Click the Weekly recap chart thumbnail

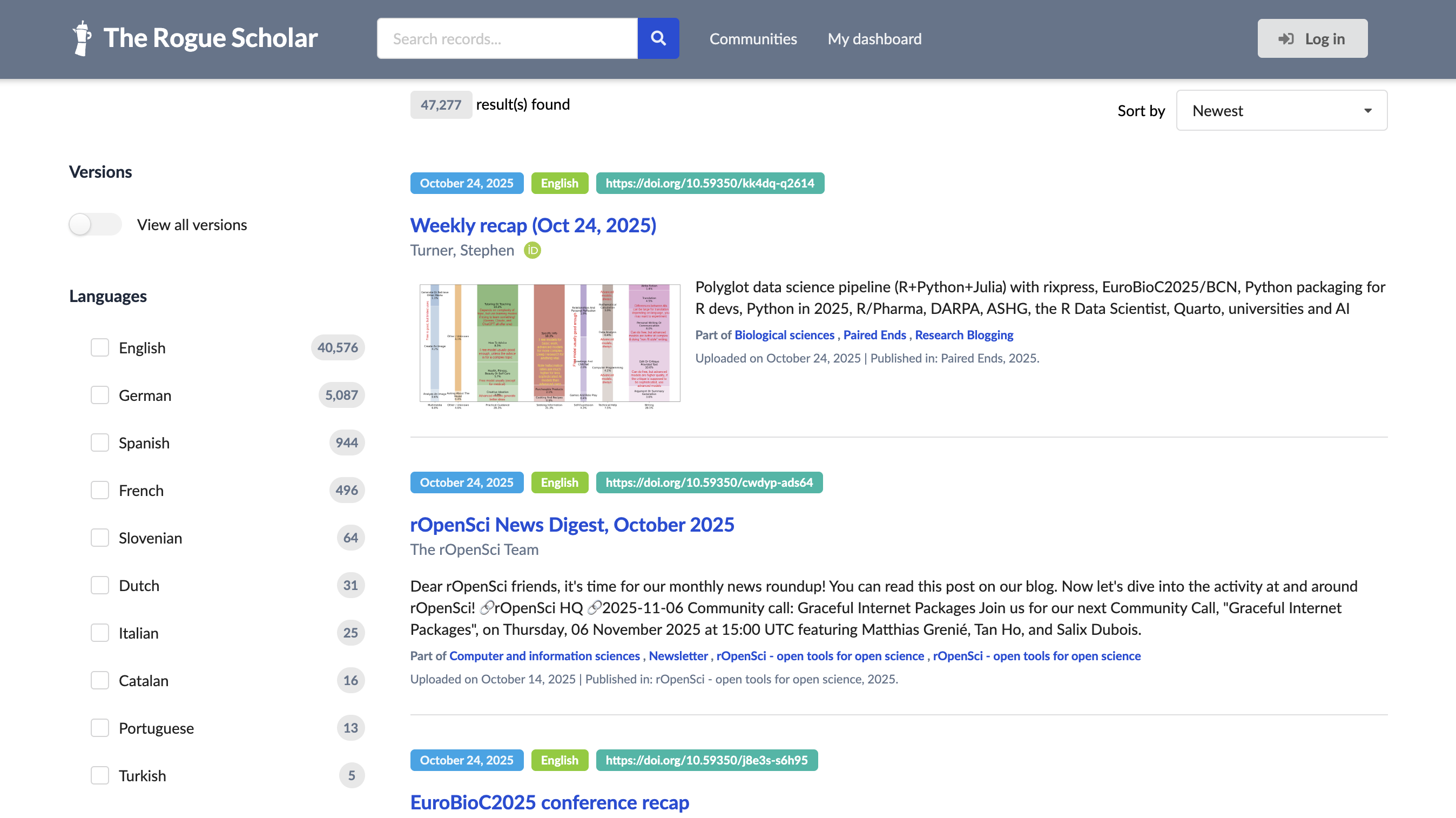click(549, 345)
